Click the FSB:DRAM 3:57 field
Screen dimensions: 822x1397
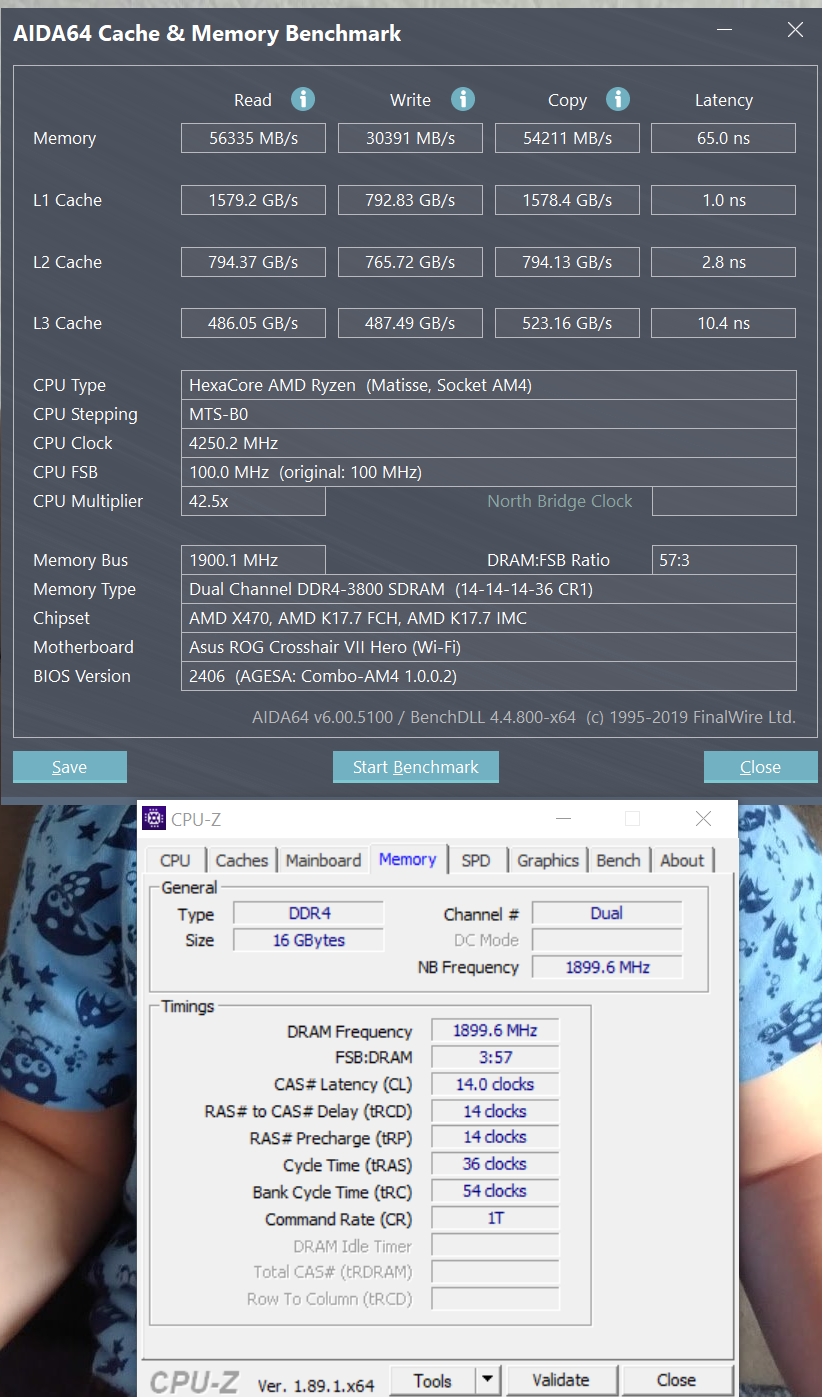point(495,1057)
